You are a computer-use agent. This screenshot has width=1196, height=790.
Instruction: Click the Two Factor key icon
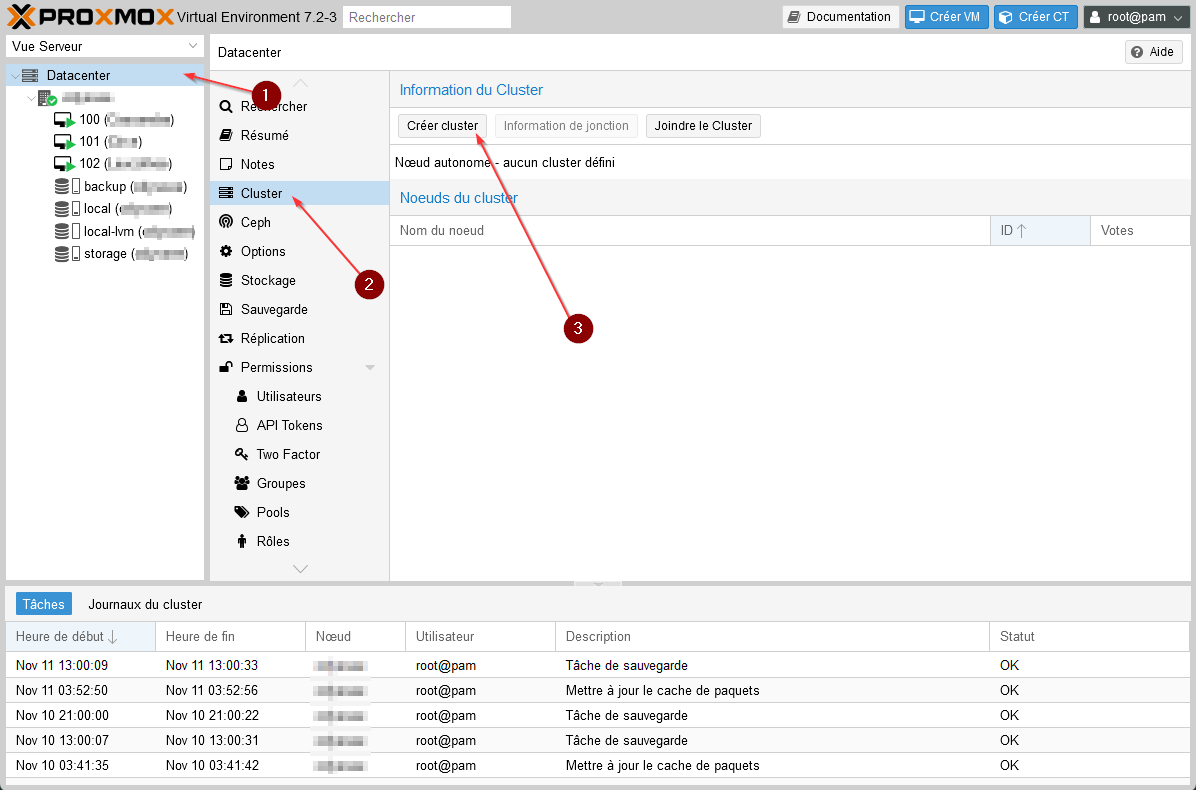241,454
